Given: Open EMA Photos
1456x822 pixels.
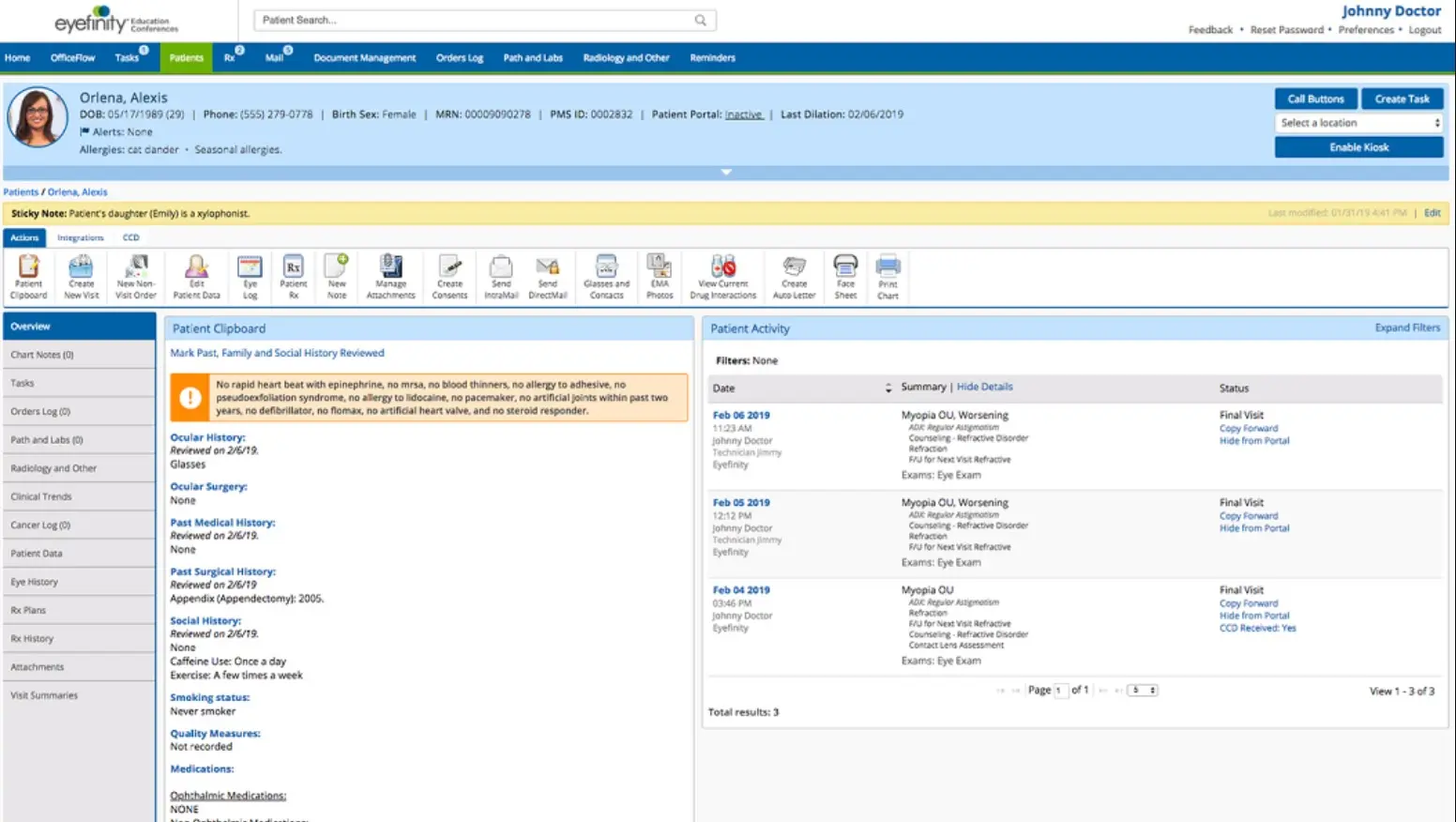Looking at the screenshot, I should tap(660, 275).
